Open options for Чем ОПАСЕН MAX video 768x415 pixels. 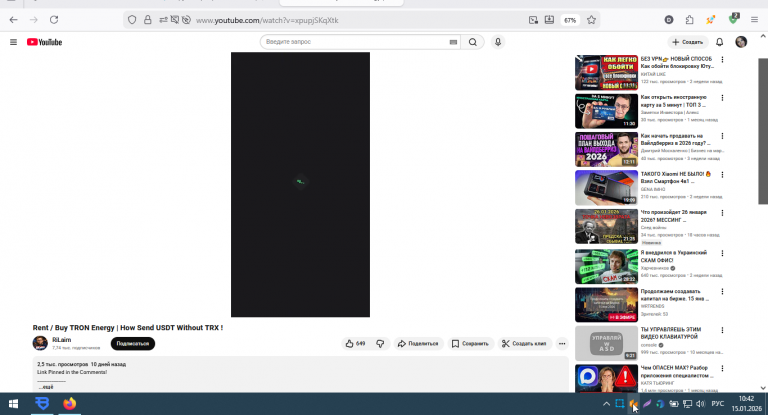coord(722,368)
